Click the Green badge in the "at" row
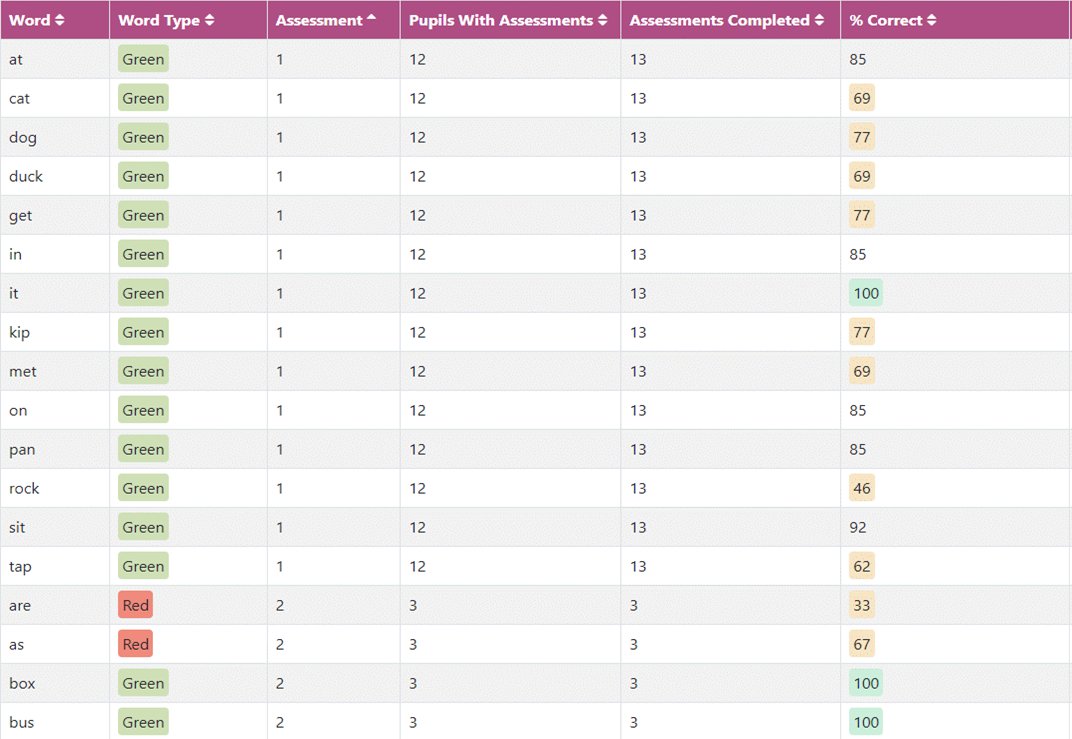 tap(144, 59)
